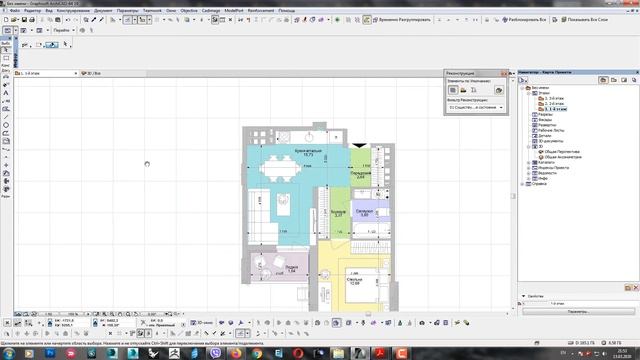Open the Reinforcement menu

[x=261, y=11]
